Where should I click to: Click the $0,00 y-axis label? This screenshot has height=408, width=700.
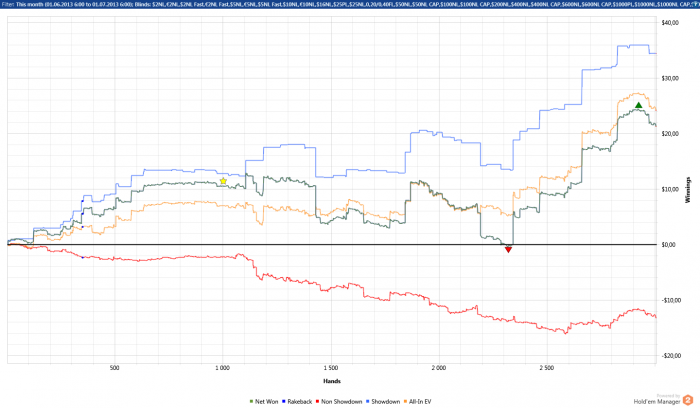[669, 245]
